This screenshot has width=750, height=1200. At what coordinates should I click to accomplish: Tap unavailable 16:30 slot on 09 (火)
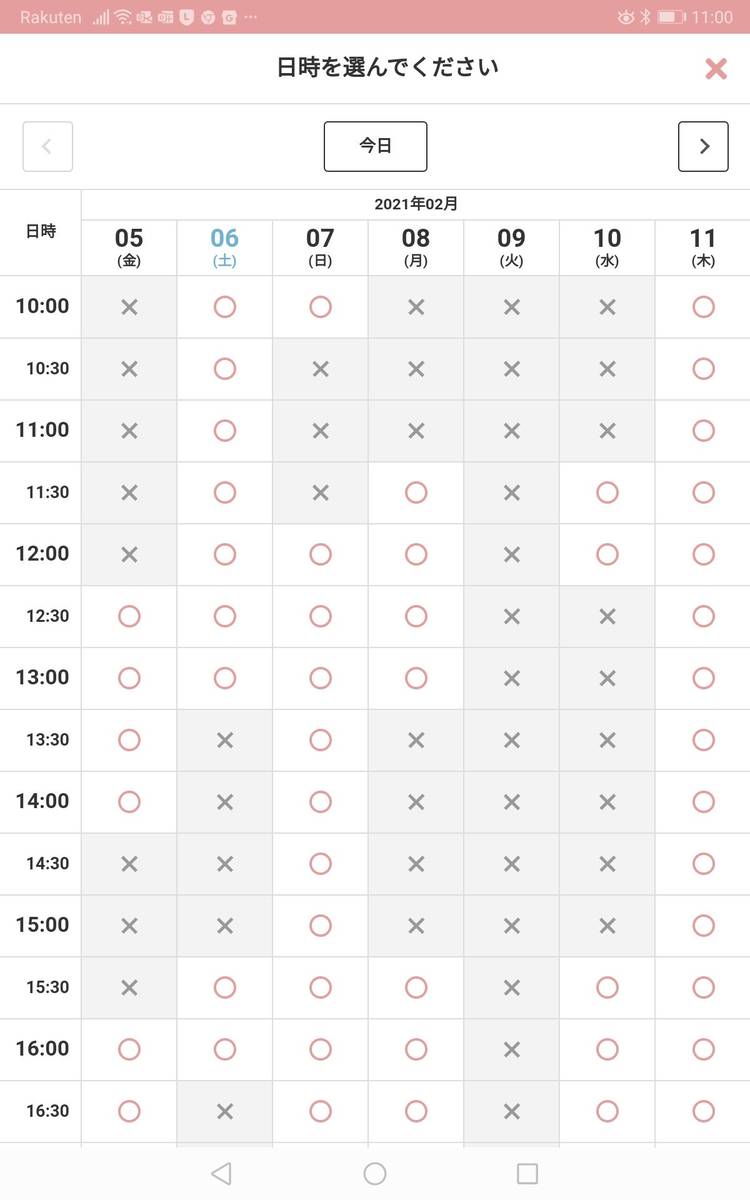coord(512,1111)
